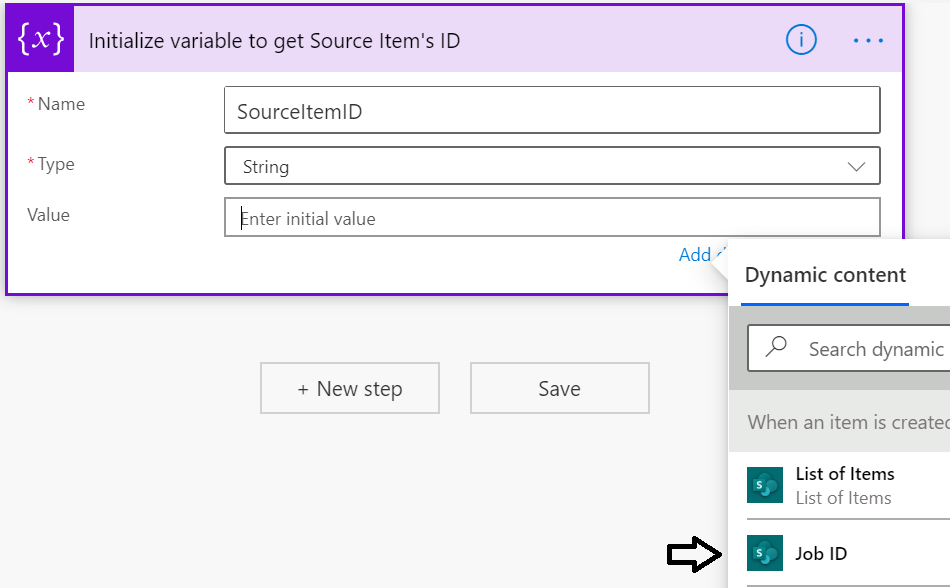Screen dimensions: 950x588
Task: Select List of Items dynamic content entry
Action: pos(846,473)
